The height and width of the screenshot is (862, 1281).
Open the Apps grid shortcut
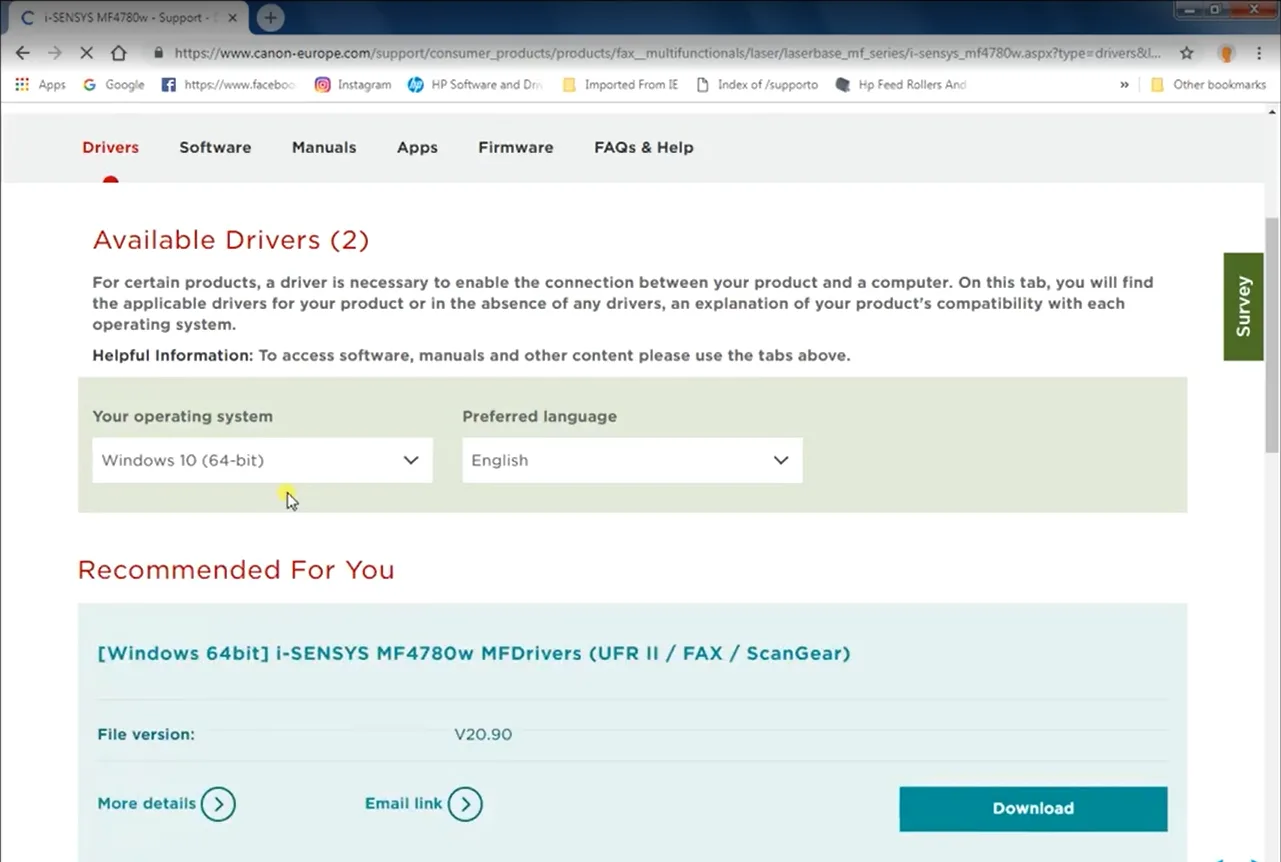coord(40,85)
